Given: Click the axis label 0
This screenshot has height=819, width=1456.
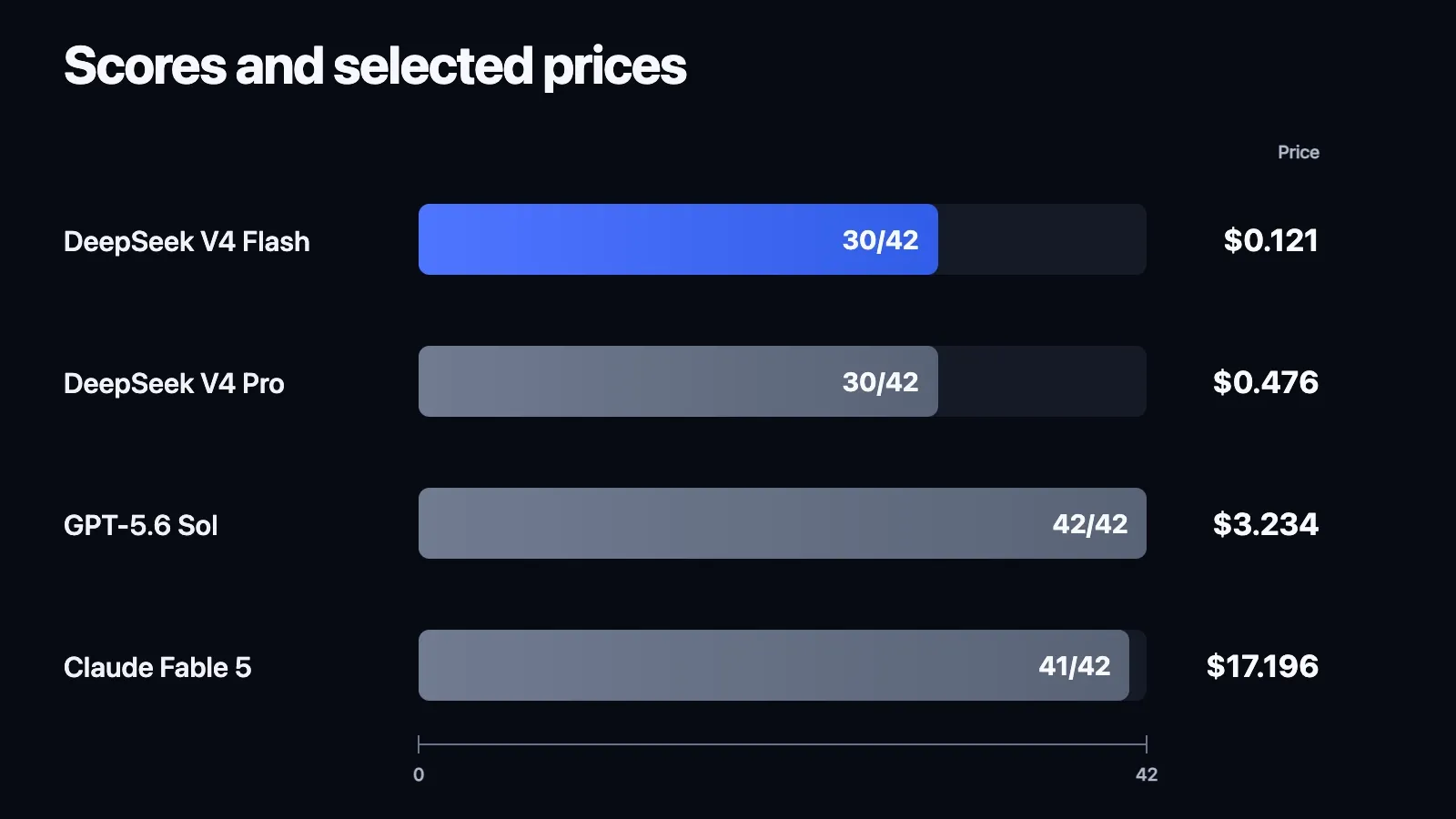Looking at the screenshot, I should click(x=419, y=774).
